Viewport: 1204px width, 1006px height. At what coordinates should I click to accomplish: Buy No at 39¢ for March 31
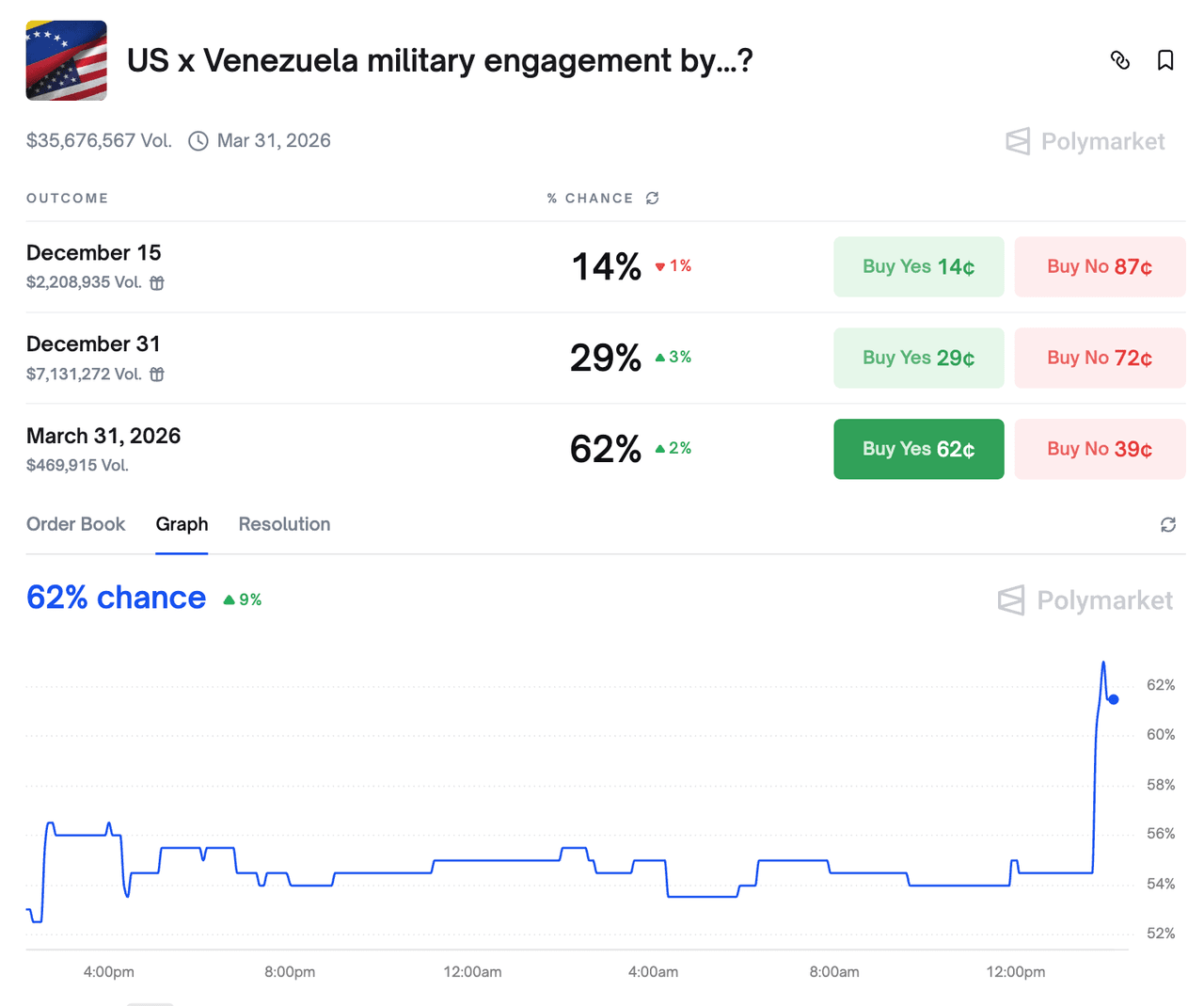1099,449
